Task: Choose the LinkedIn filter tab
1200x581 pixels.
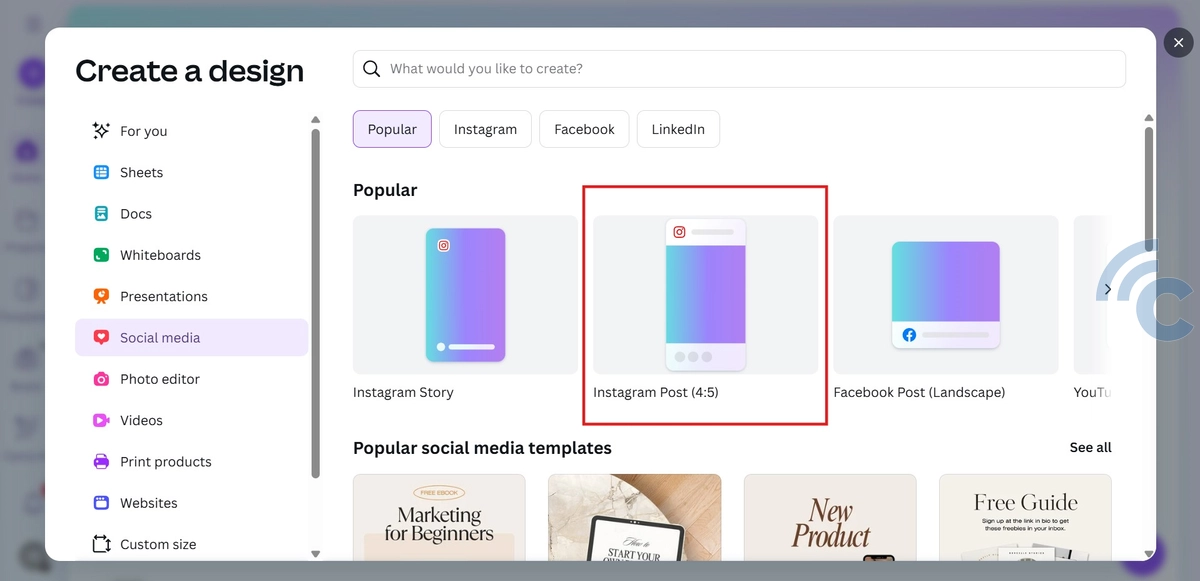Action: point(678,129)
